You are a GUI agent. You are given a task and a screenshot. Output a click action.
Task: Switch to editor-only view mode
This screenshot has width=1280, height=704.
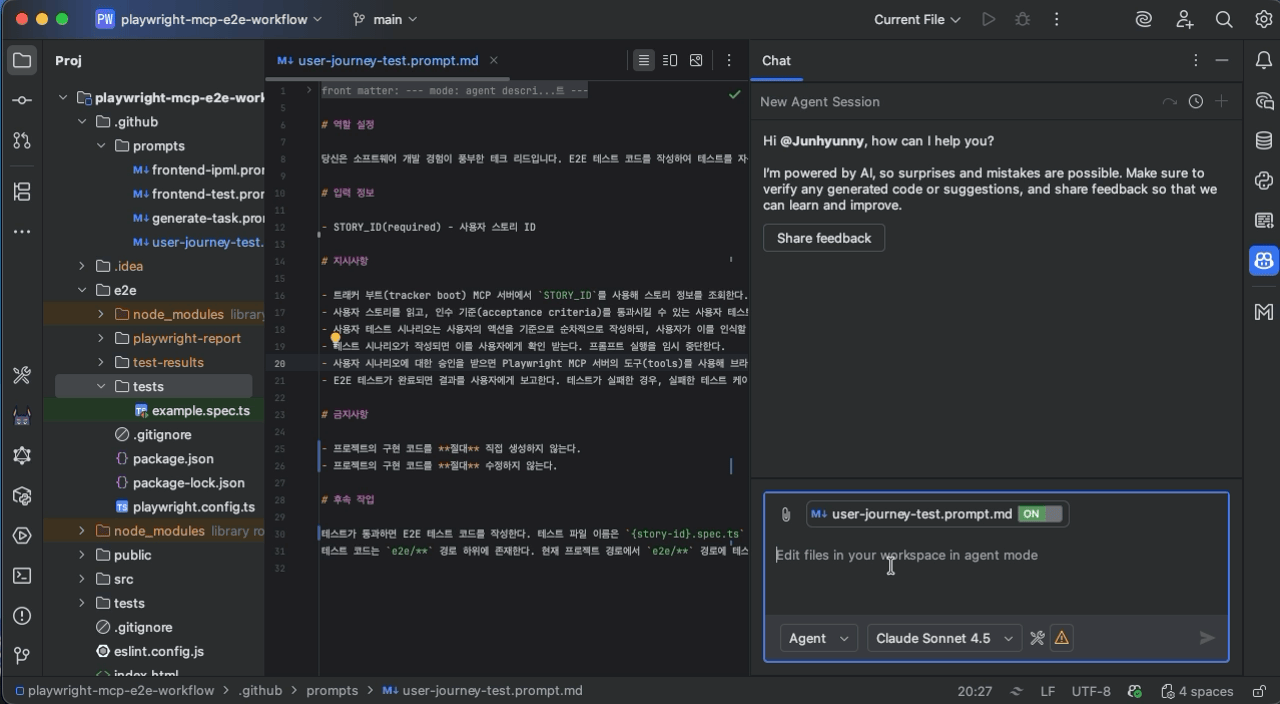pos(644,61)
